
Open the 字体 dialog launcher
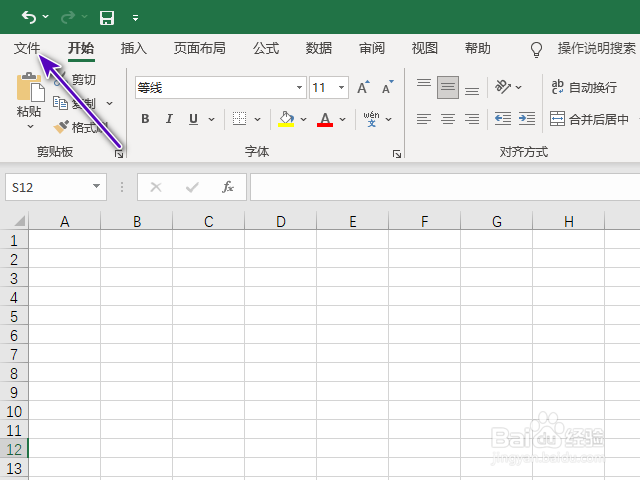397,154
